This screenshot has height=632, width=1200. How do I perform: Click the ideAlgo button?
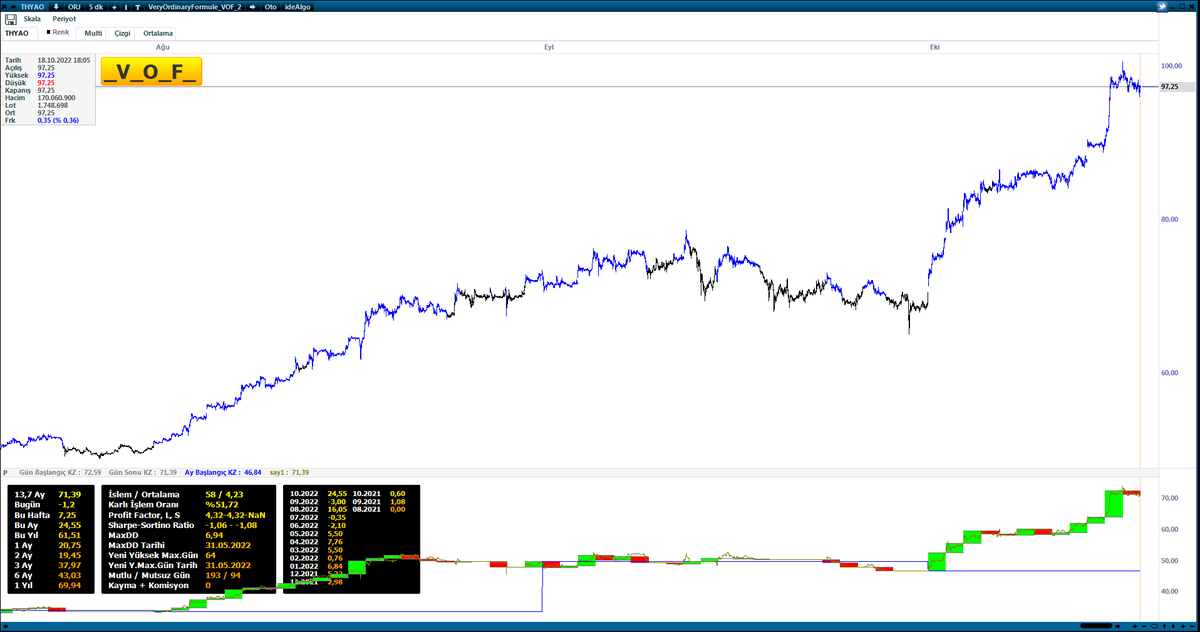(x=297, y=6)
